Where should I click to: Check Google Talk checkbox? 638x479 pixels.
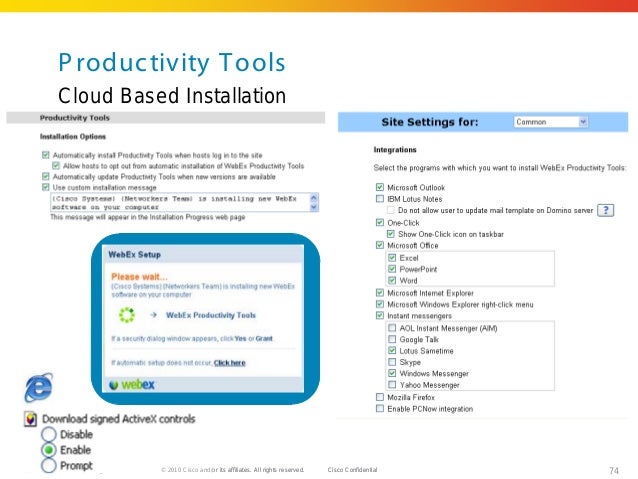pos(392,339)
